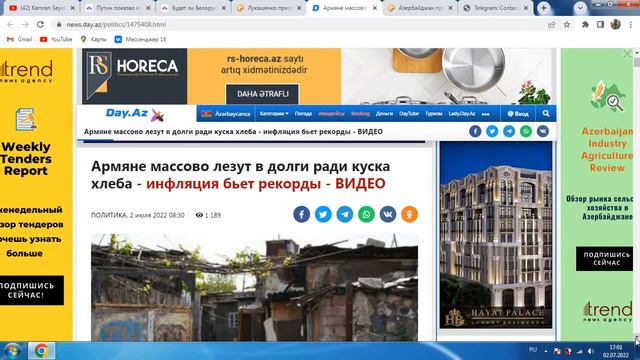Open the Деньги menu item

pos(384,113)
